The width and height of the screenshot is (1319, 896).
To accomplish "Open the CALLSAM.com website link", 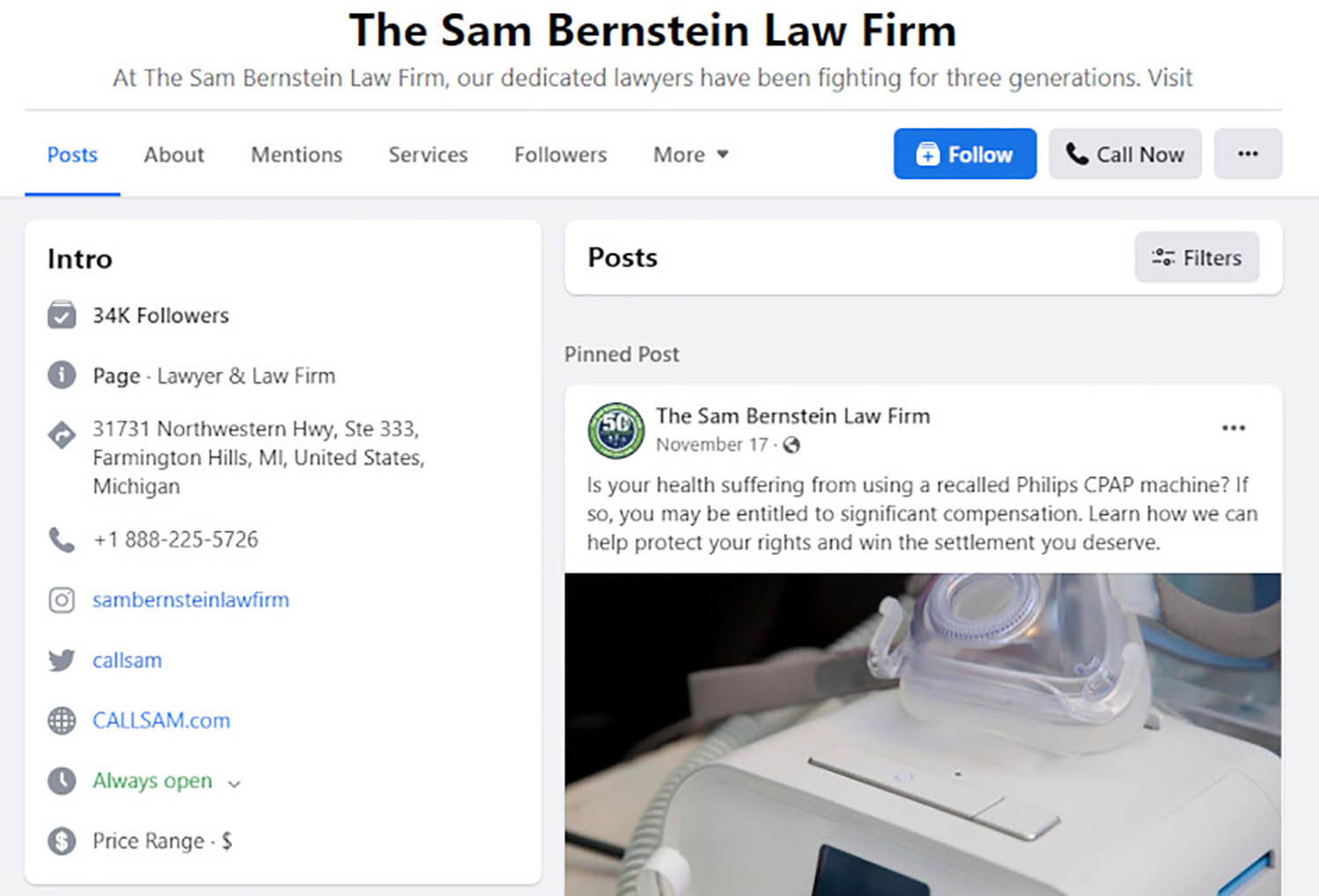I will [x=162, y=721].
